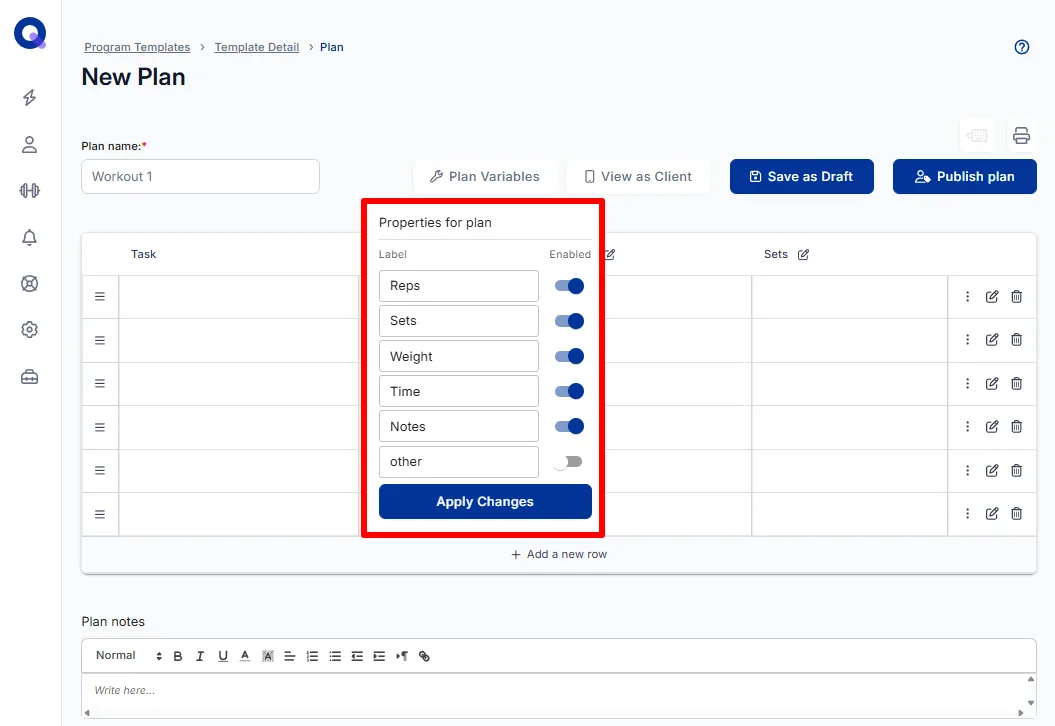The height and width of the screenshot is (726, 1055).
Task: Click Save as Draft button
Action: [802, 176]
